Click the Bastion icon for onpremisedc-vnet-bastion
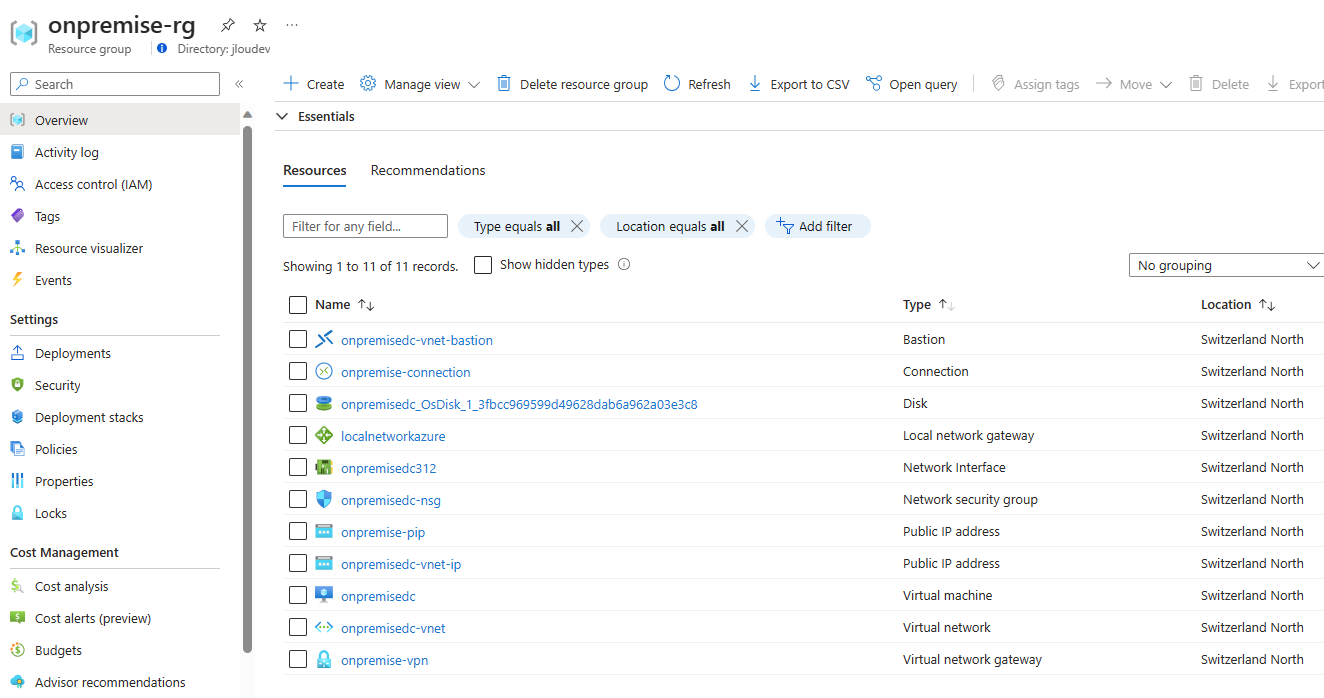This screenshot has height=698, width=1324. point(324,340)
